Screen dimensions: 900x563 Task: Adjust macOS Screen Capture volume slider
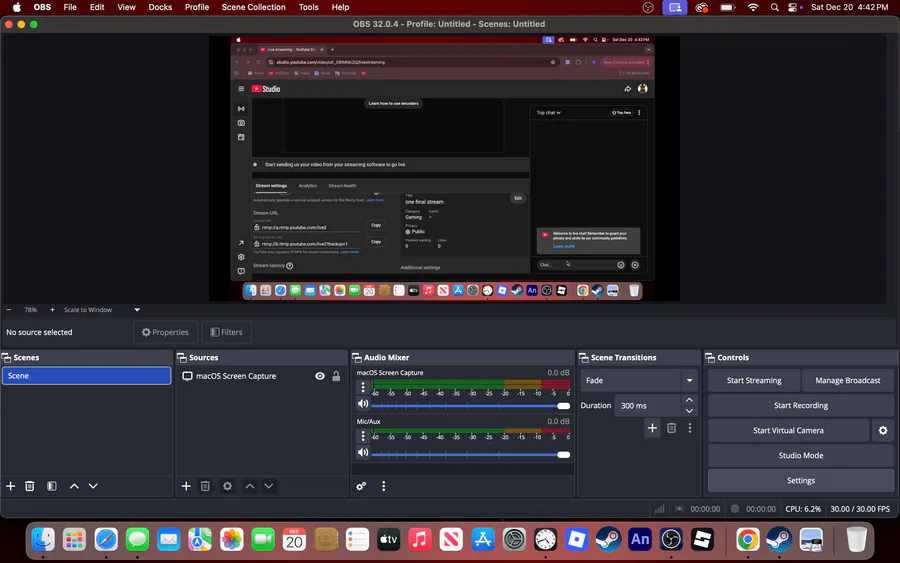[470, 406]
